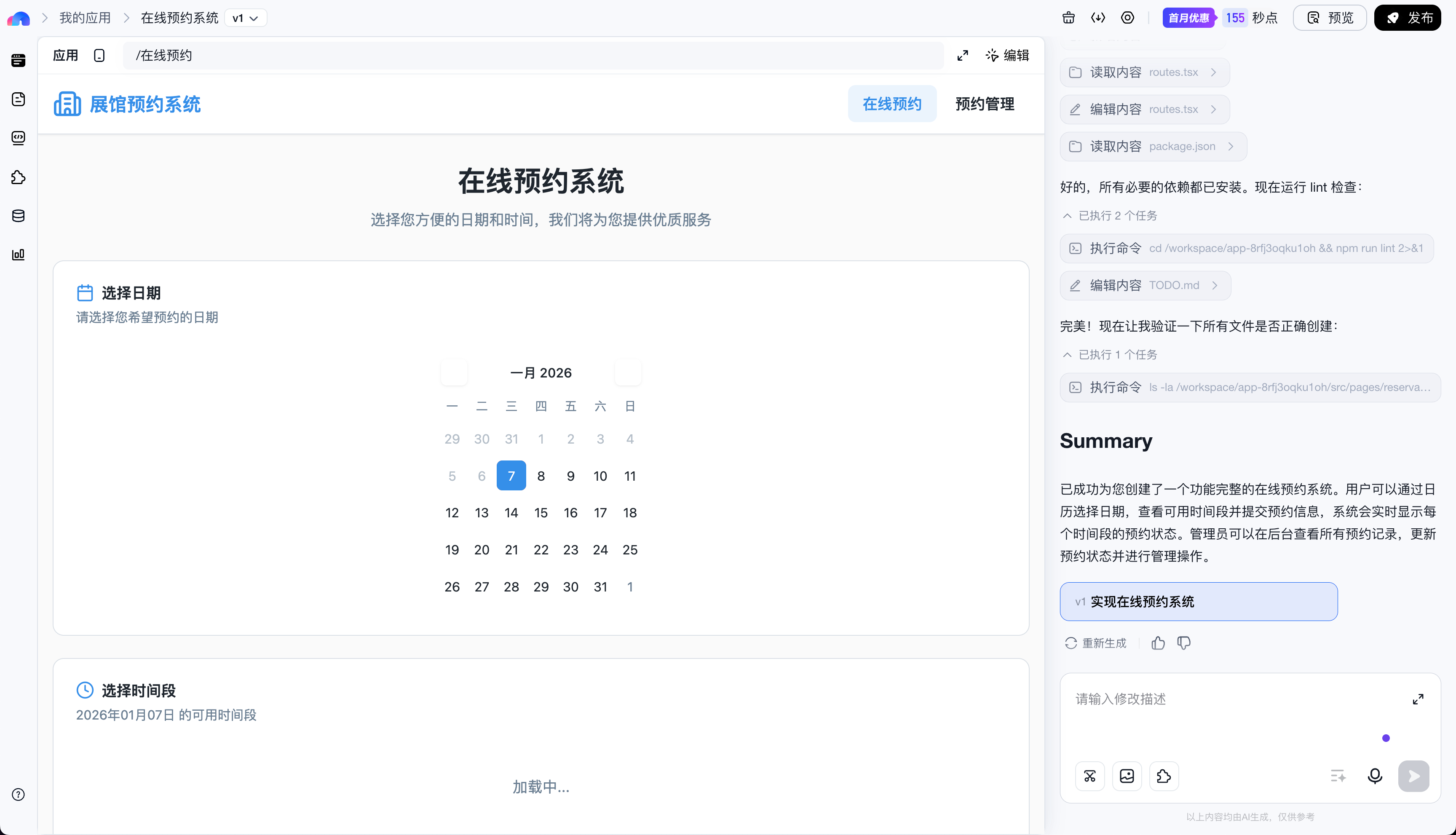1456x835 pixels.
Task: Toggle mobile device preview icon
Action: click(99, 55)
